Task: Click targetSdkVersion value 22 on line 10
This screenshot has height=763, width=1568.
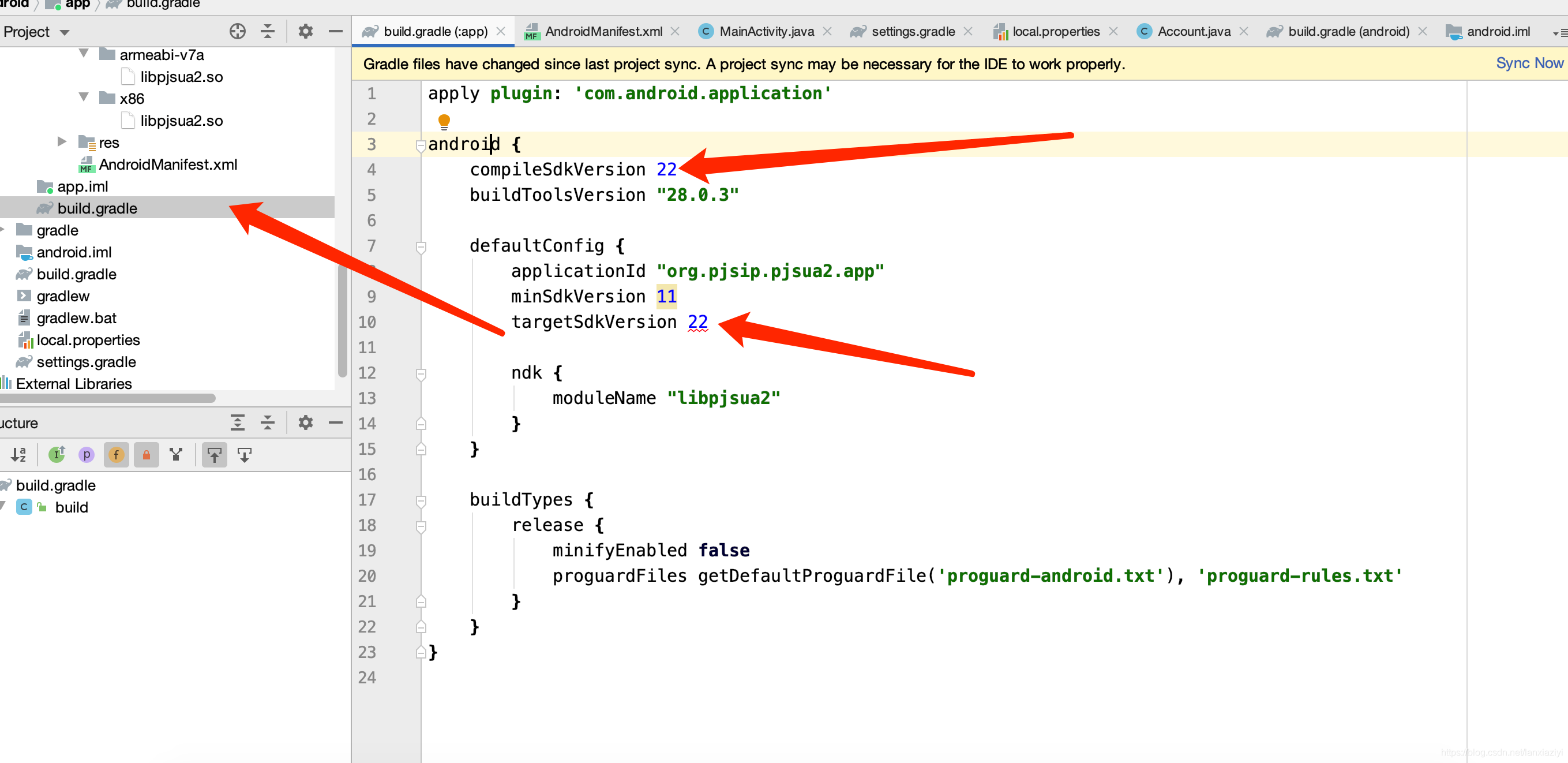Action: [697, 321]
